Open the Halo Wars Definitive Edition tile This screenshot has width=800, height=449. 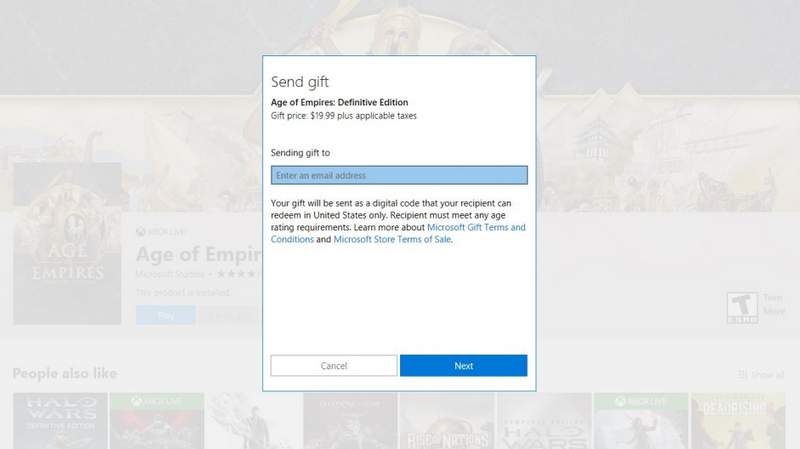(60, 421)
